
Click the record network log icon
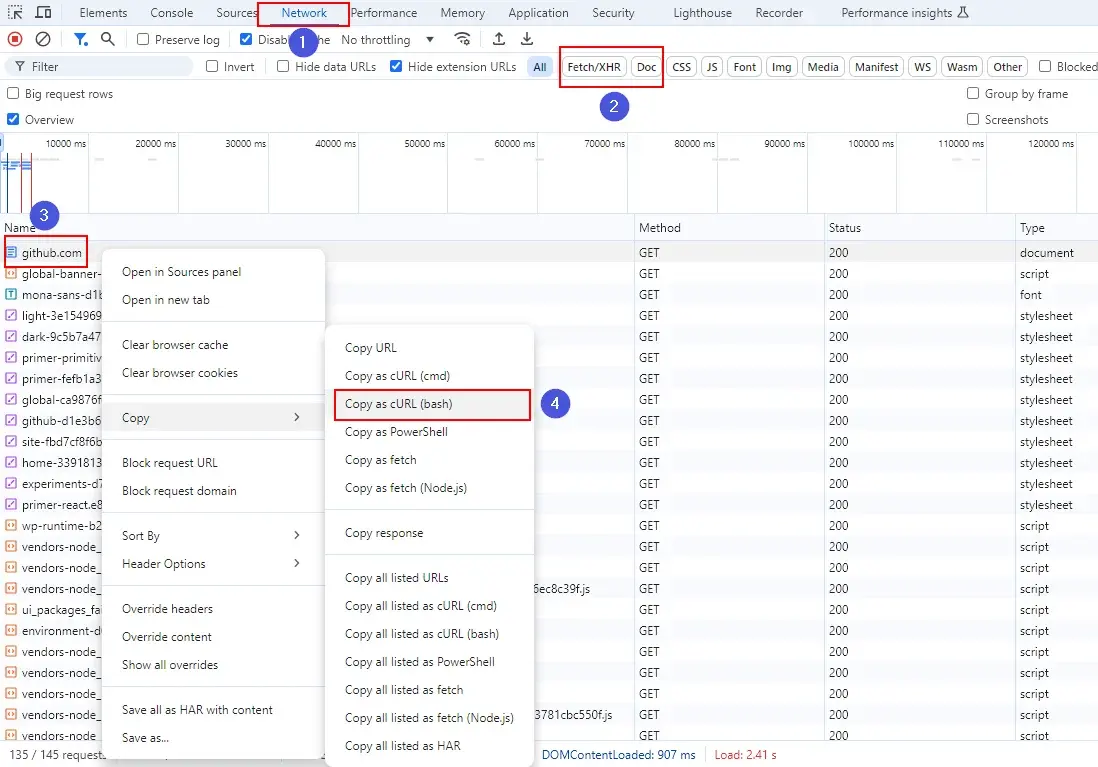point(15,39)
